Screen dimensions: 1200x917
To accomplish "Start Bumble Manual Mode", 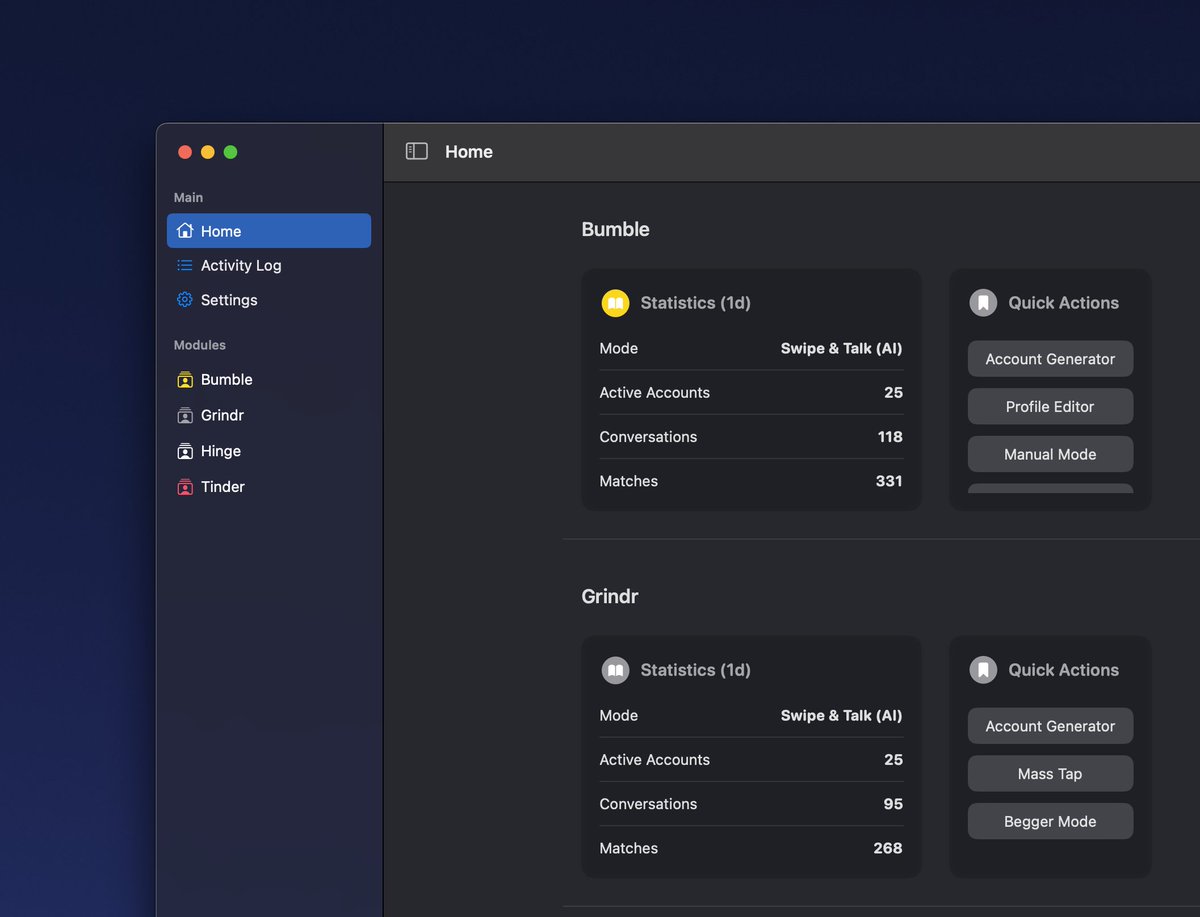I will (x=1050, y=454).
